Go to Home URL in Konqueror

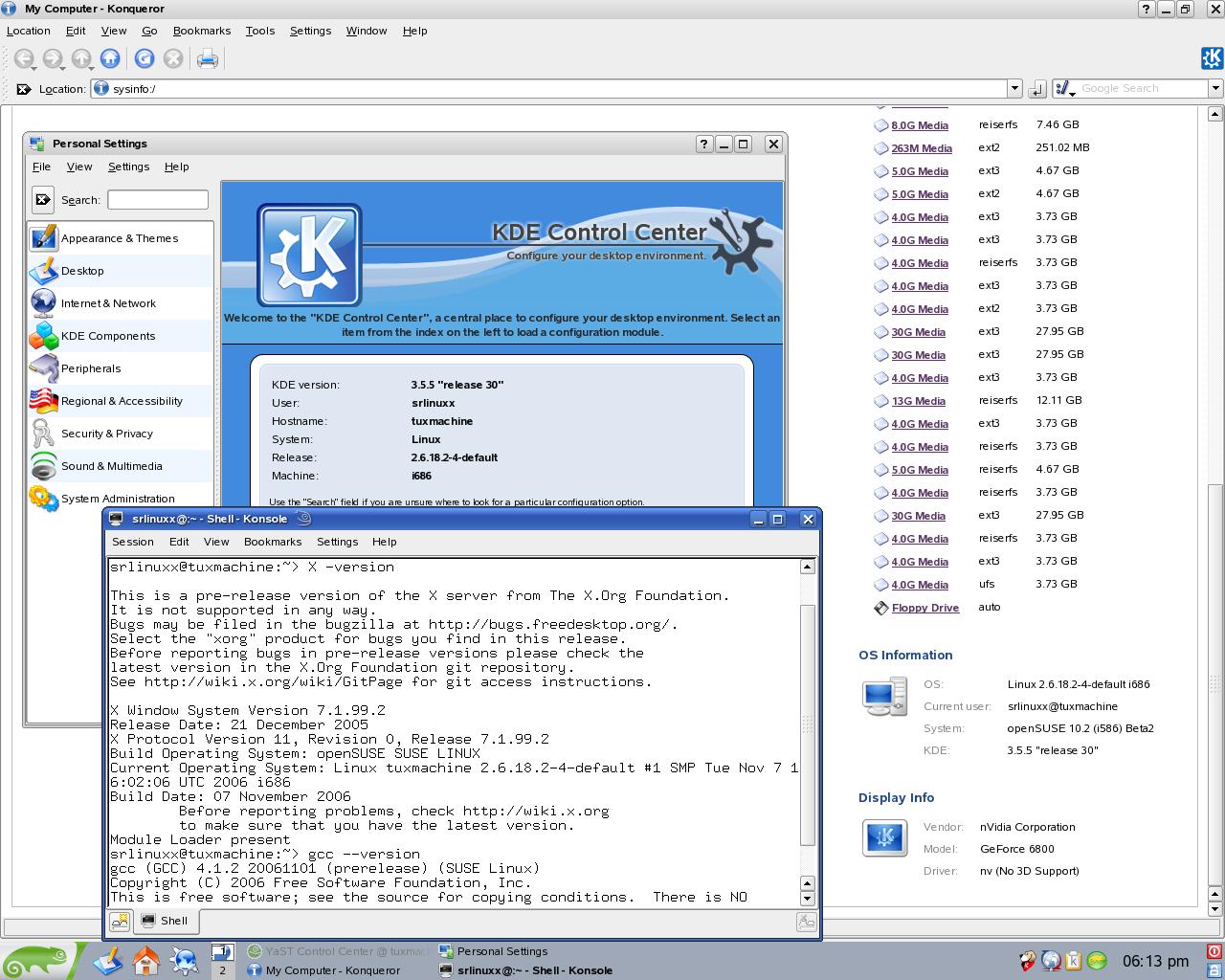[110, 59]
